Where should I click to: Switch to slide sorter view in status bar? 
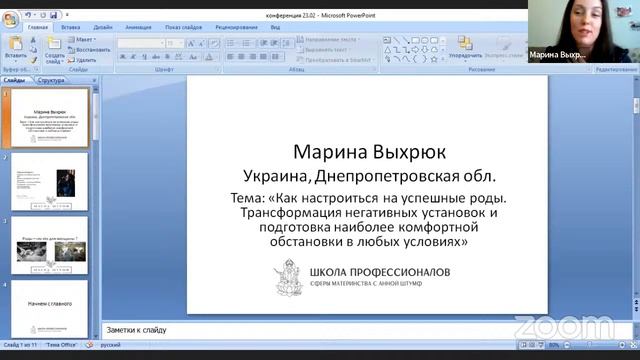click(x=532, y=345)
